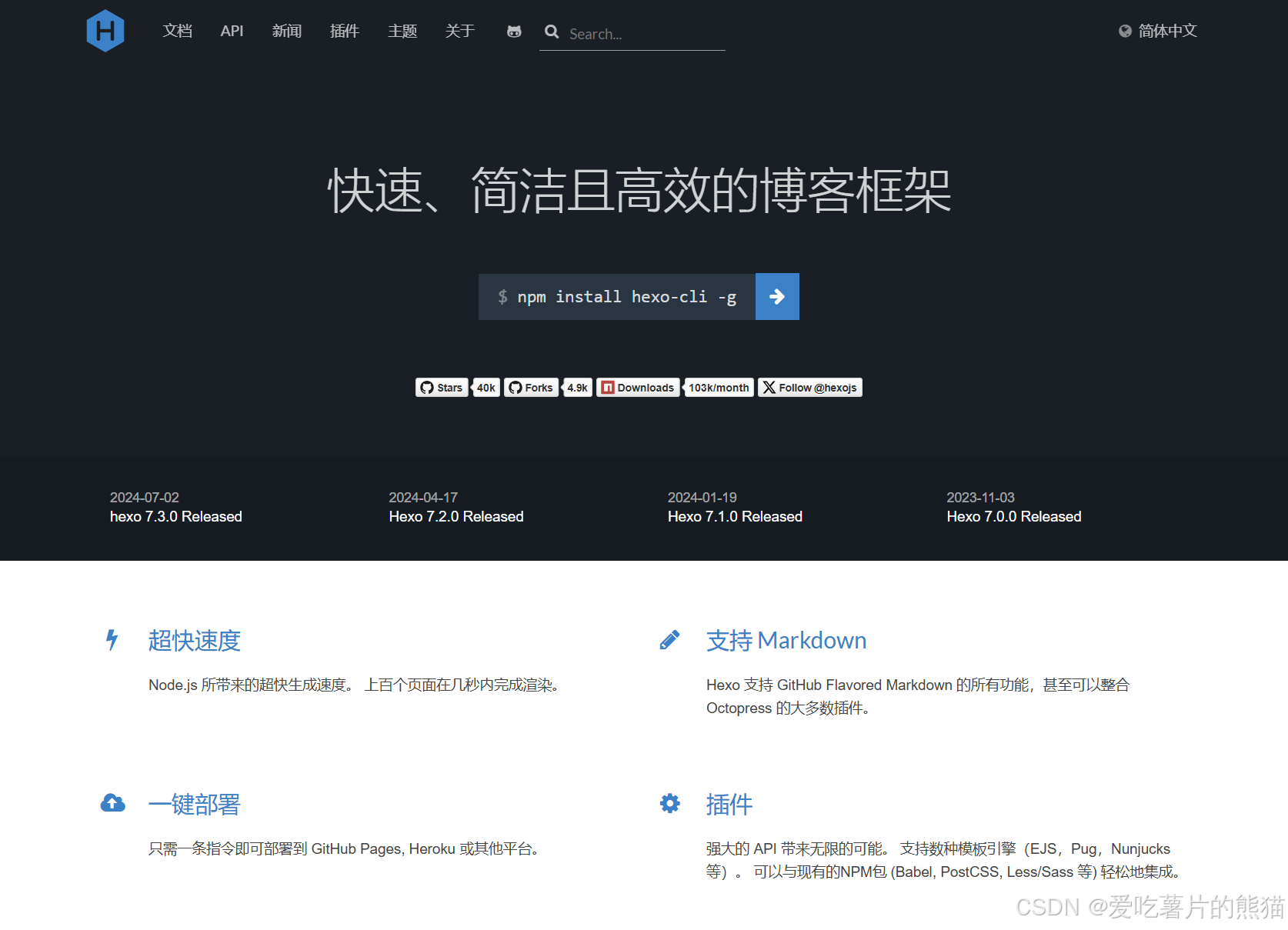The width and height of the screenshot is (1288, 930).
Task: Click the gear plugins icon
Action: [x=670, y=803]
